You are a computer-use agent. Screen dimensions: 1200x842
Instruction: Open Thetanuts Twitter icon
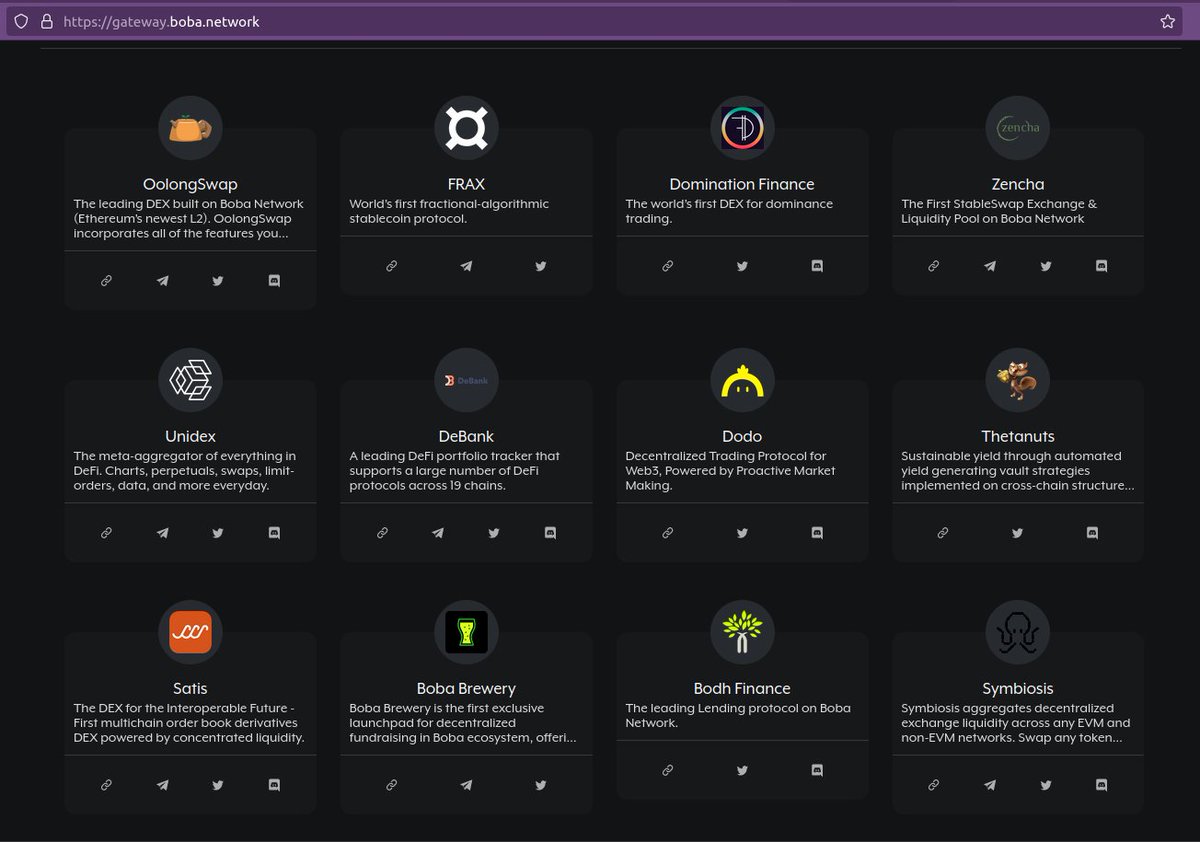tap(1018, 533)
